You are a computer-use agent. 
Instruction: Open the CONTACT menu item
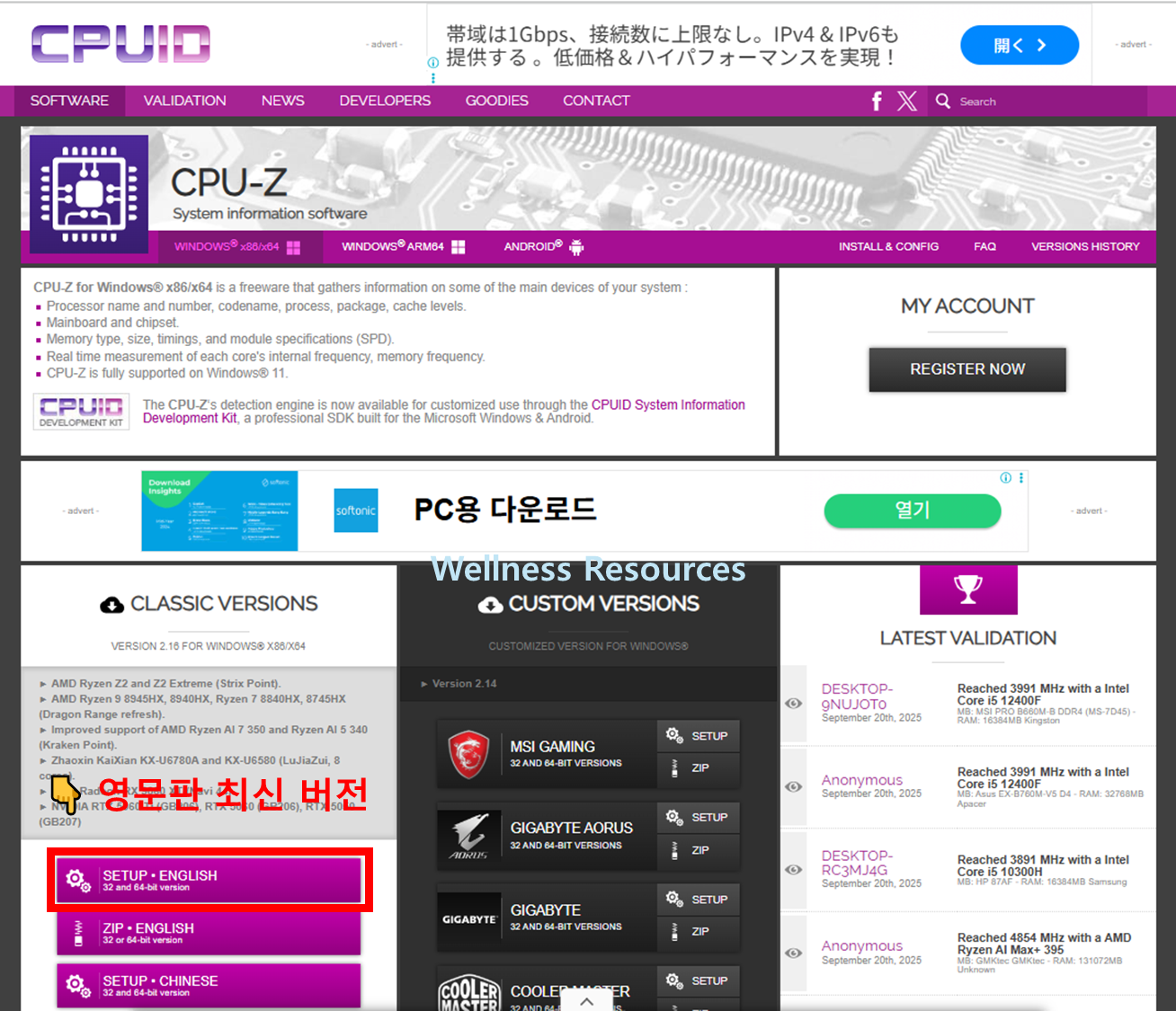596,101
